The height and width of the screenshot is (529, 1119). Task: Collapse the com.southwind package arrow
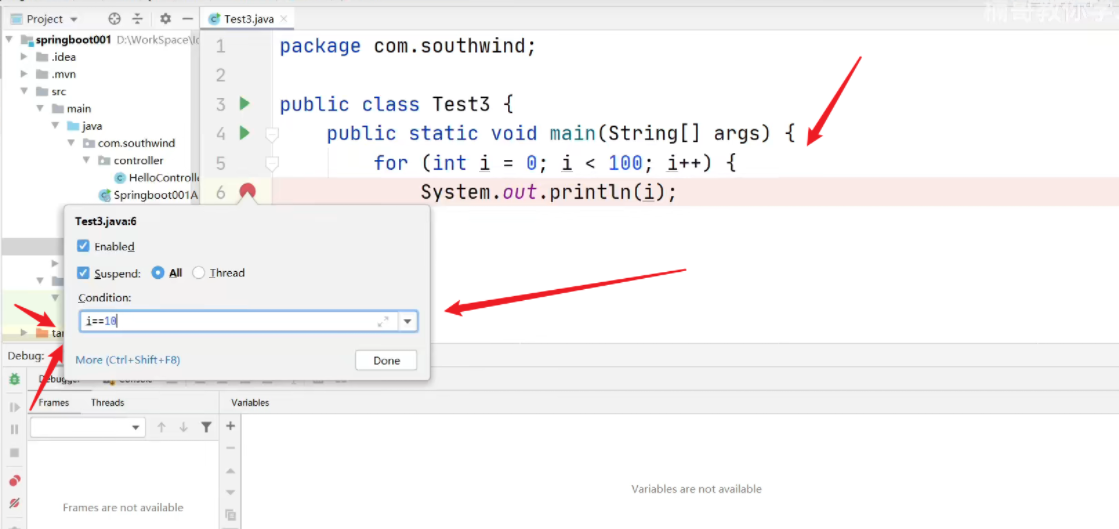[x=71, y=143]
